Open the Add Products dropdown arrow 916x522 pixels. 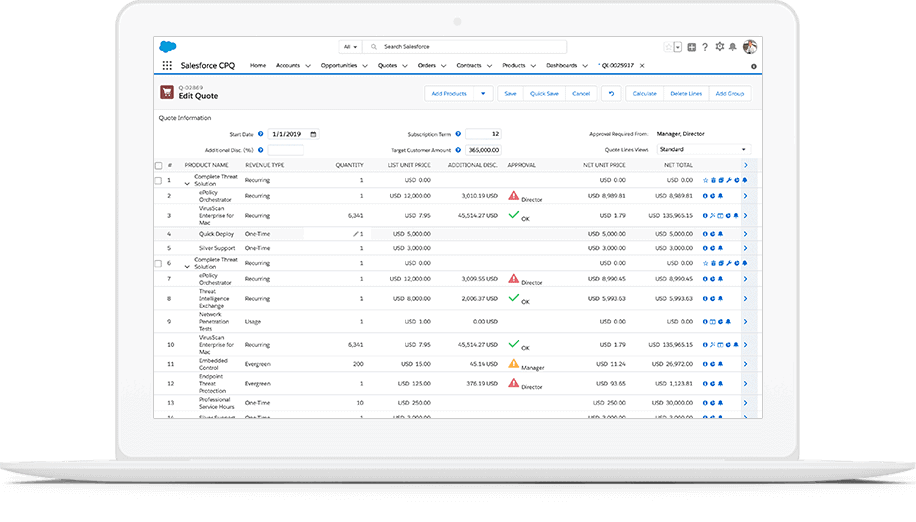(483, 93)
